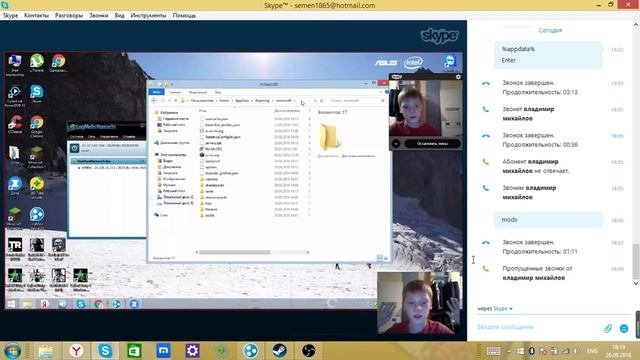This screenshot has width=640, height=360.
Task: Click 'Roaming' in the Explorer address path
Action: click(x=262, y=100)
